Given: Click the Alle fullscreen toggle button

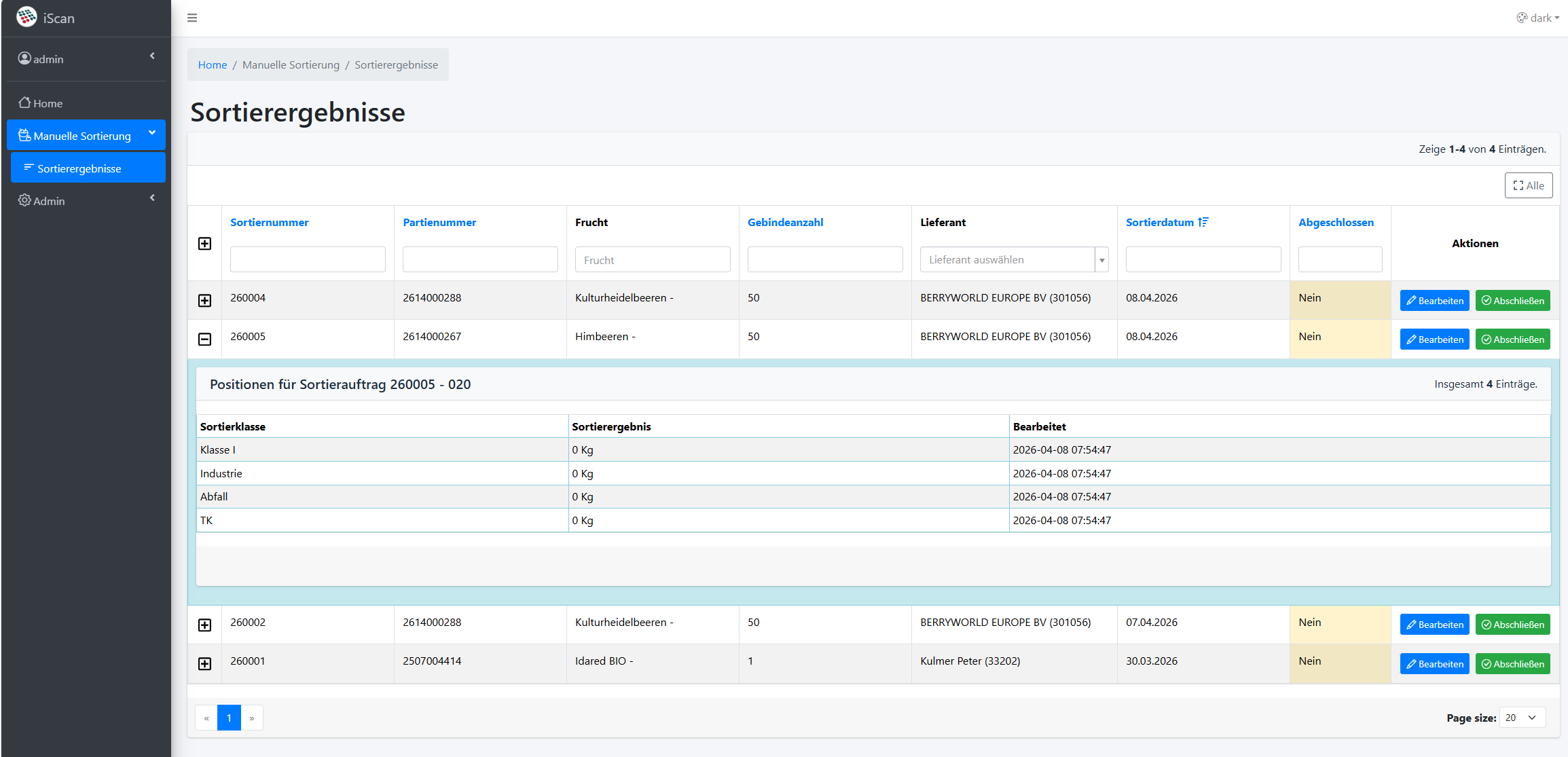Looking at the screenshot, I should pos(1528,185).
